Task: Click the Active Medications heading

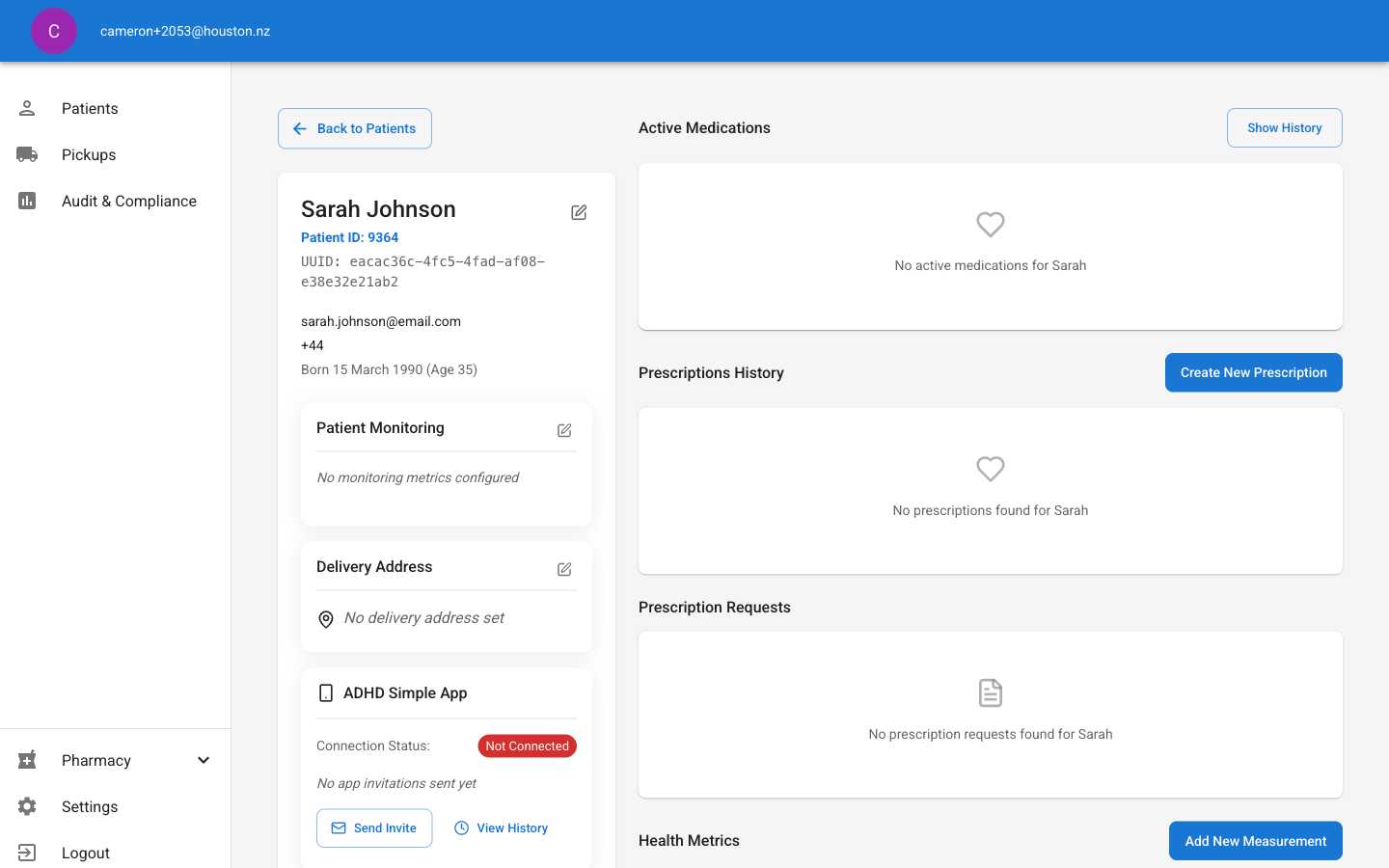Action: [704, 128]
